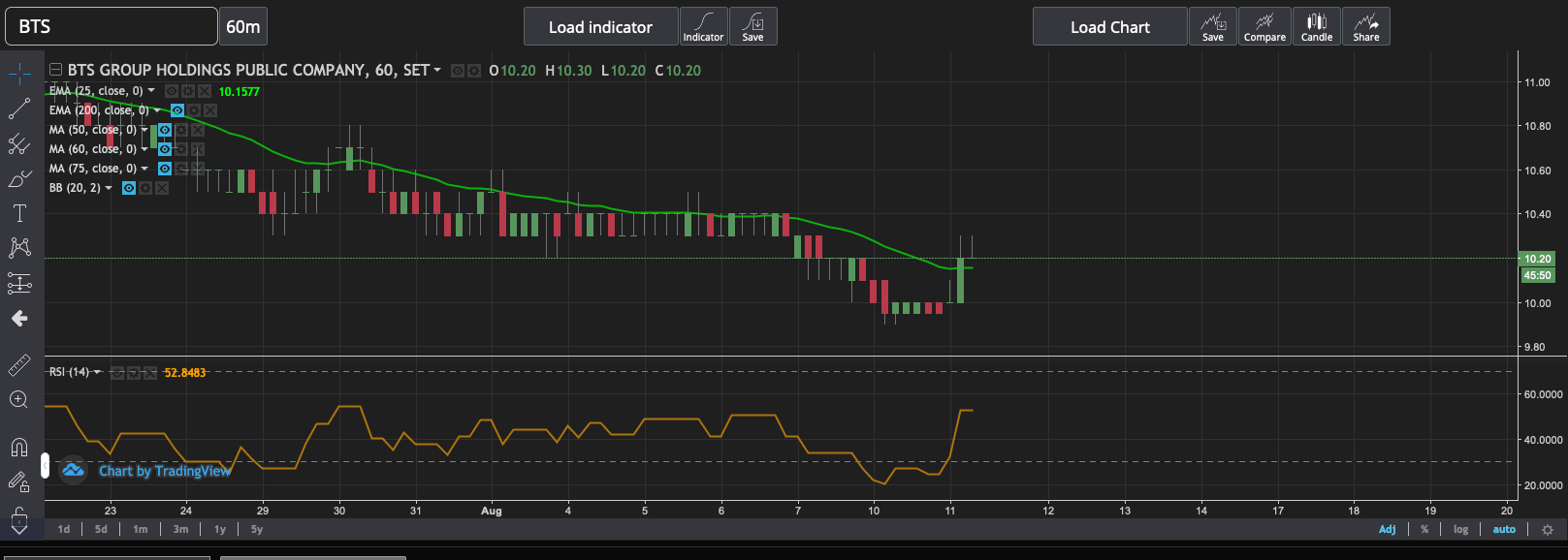
Task: Toggle Adj price adjustment
Action: 1388,529
